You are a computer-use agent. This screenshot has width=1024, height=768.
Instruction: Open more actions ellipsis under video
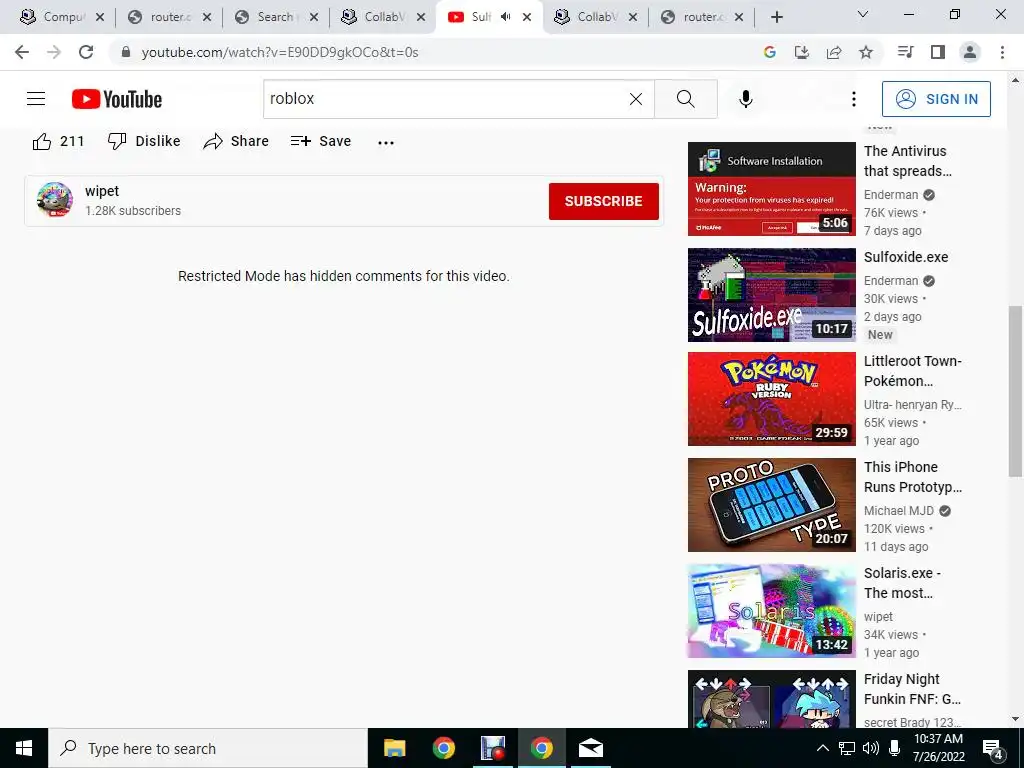[386, 142]
